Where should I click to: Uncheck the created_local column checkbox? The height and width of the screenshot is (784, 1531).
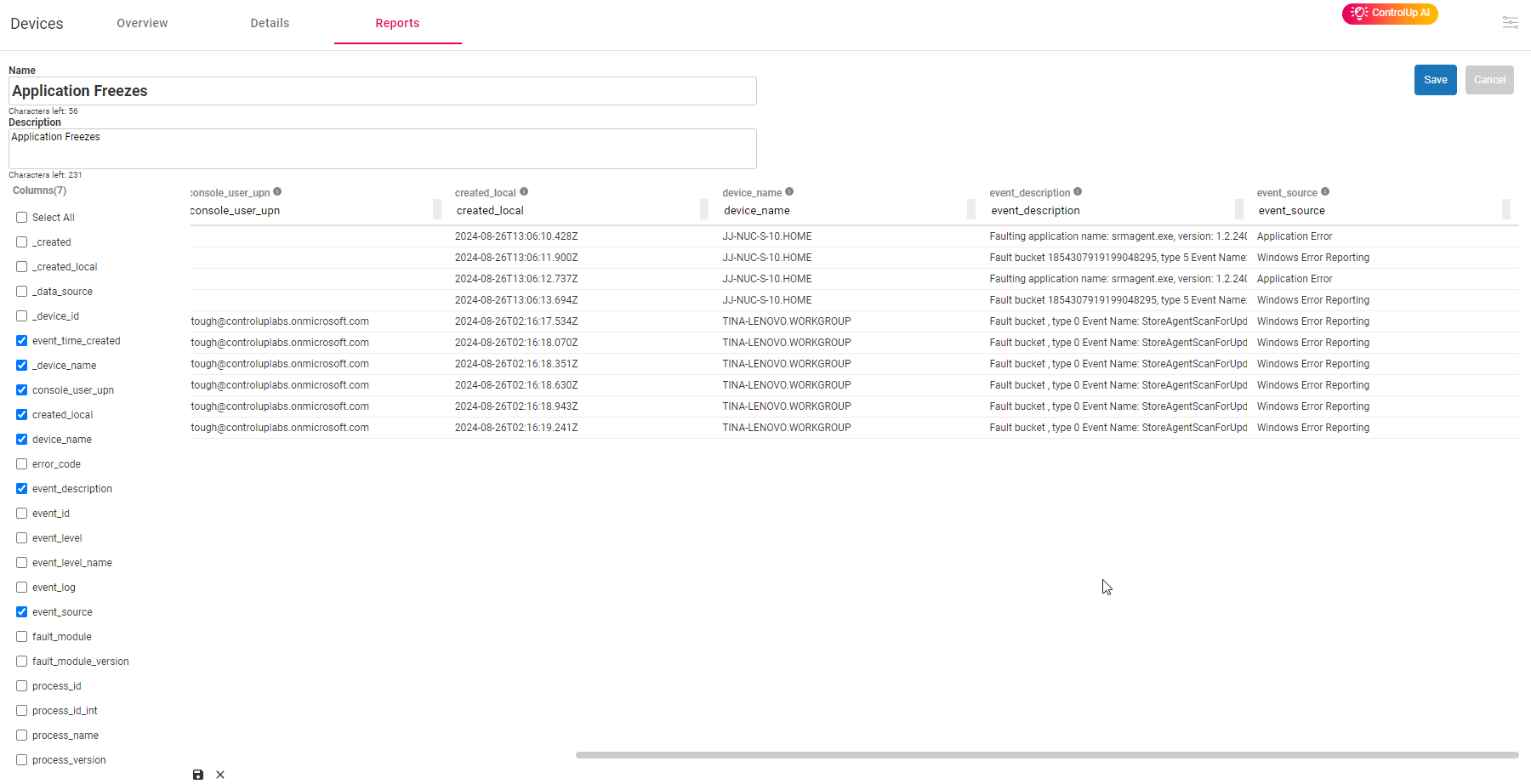click(x=22, y=415)
